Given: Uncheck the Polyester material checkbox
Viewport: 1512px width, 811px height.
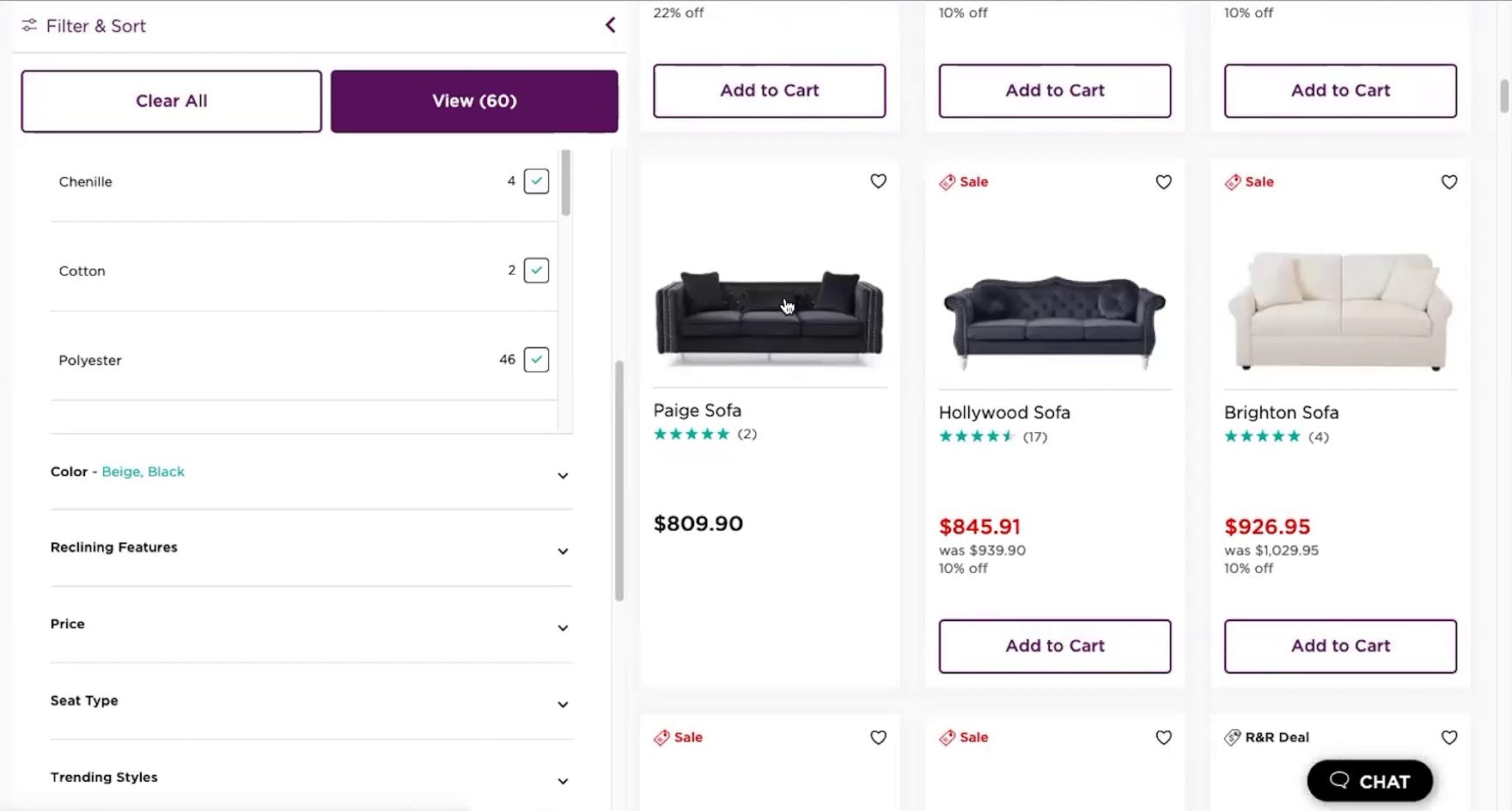Looking at the screenshot, I should point(536,360).
